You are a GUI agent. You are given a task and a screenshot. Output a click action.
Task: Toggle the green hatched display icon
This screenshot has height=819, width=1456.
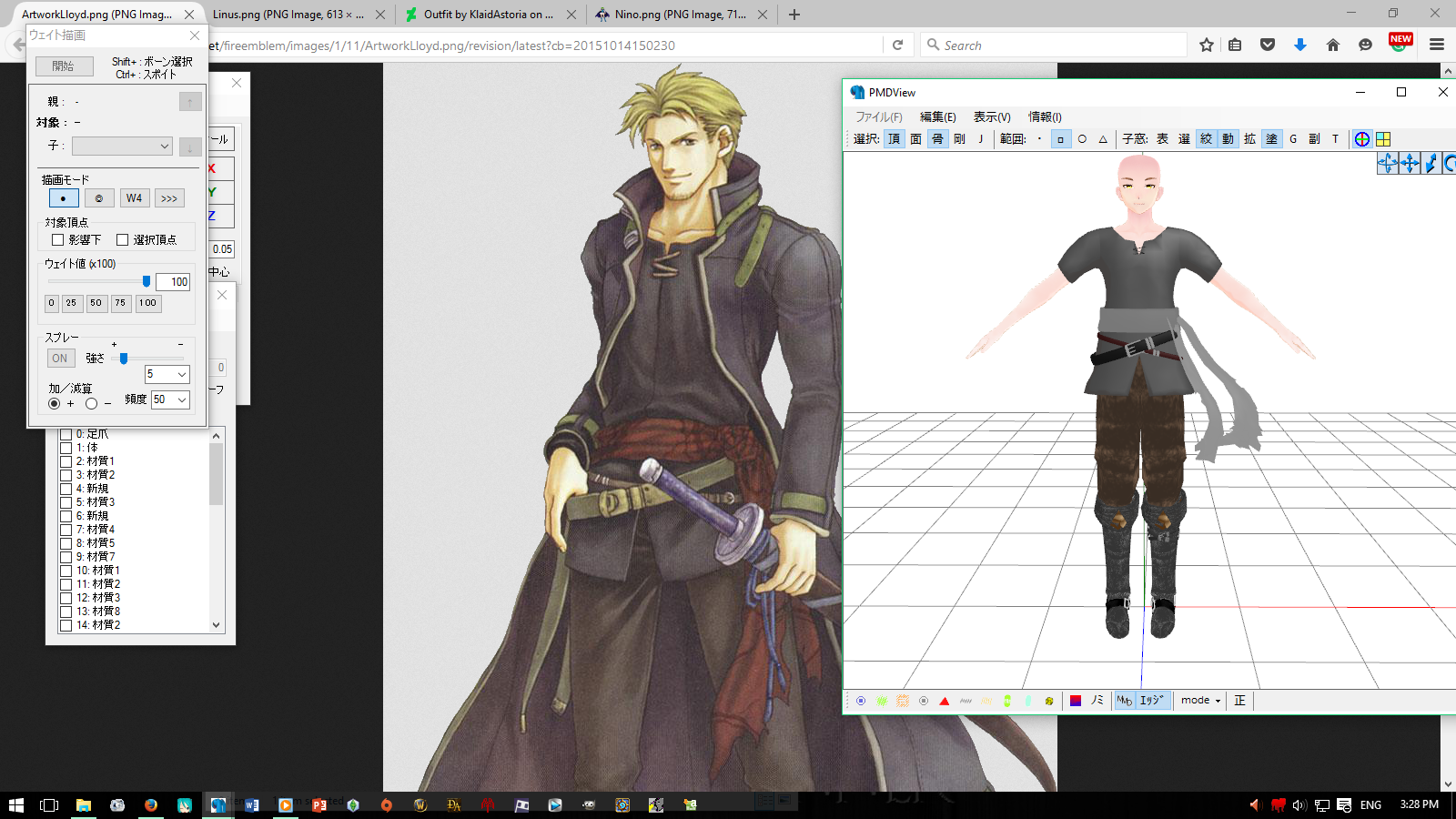coord(882,701)
